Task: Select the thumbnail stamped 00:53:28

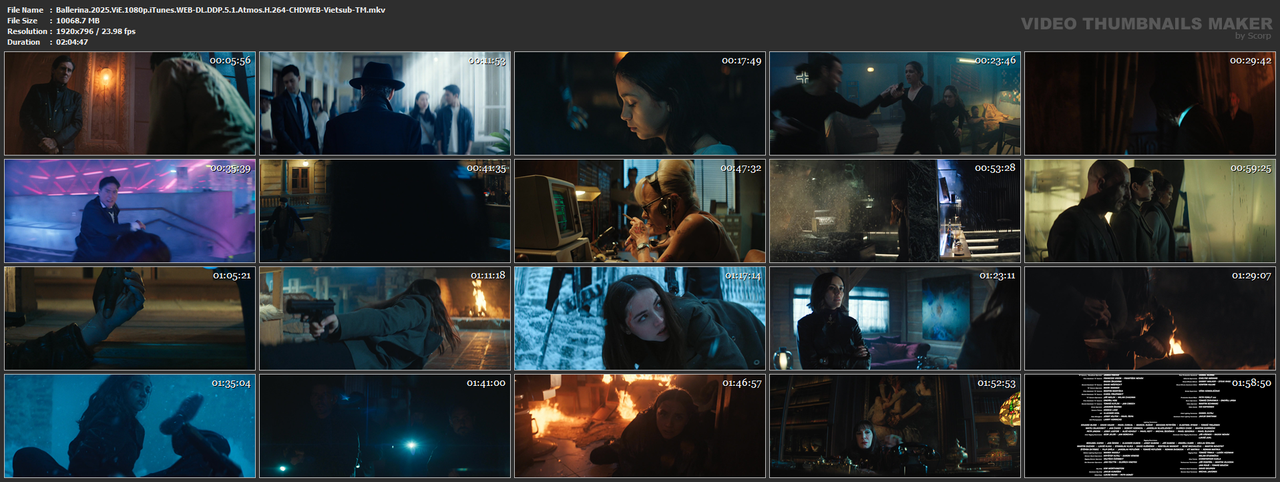Action: point(895,210)
